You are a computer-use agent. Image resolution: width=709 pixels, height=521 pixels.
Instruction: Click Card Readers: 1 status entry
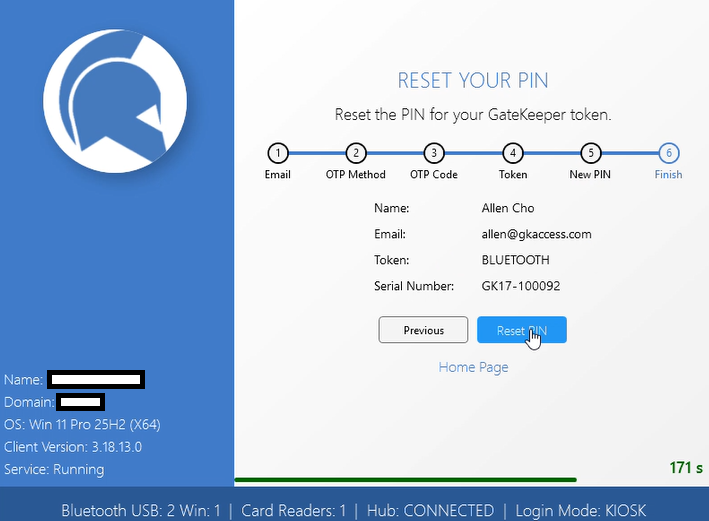(293, 511)
